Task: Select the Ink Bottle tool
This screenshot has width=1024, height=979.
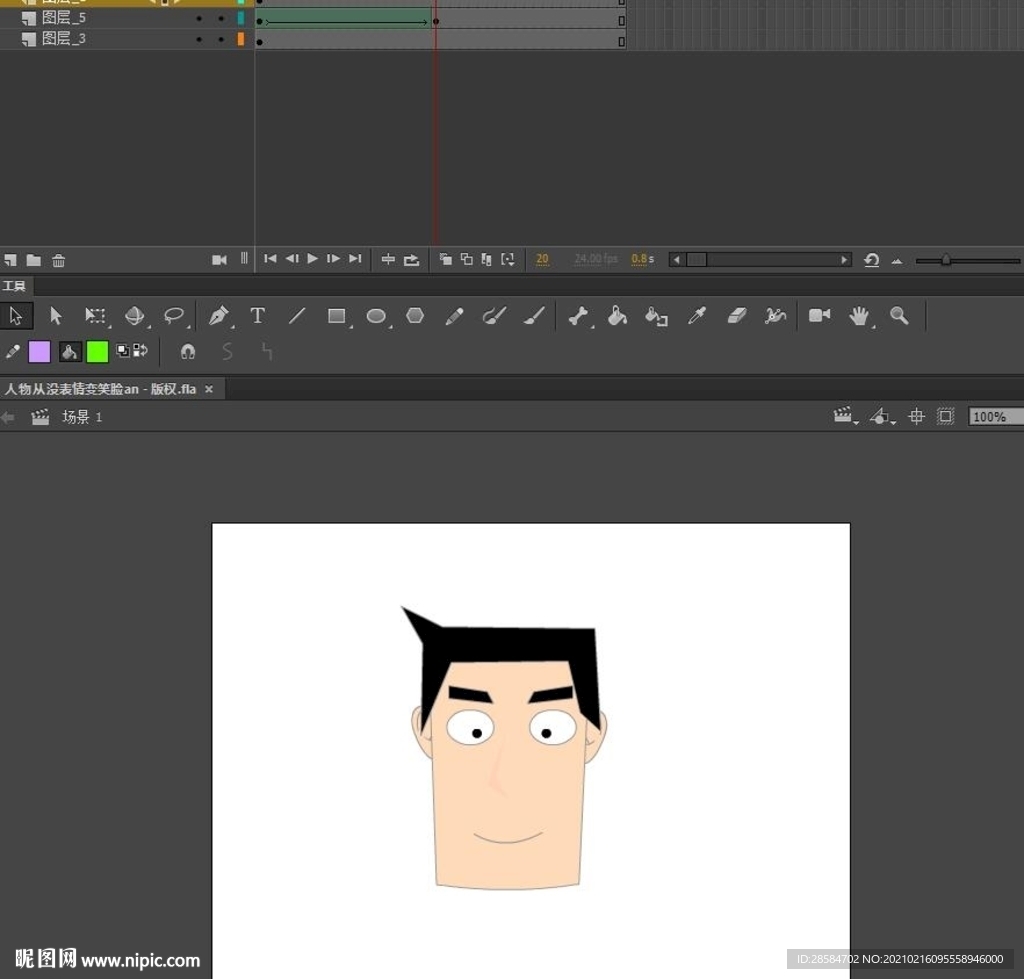Action: [x=656, y=316]
